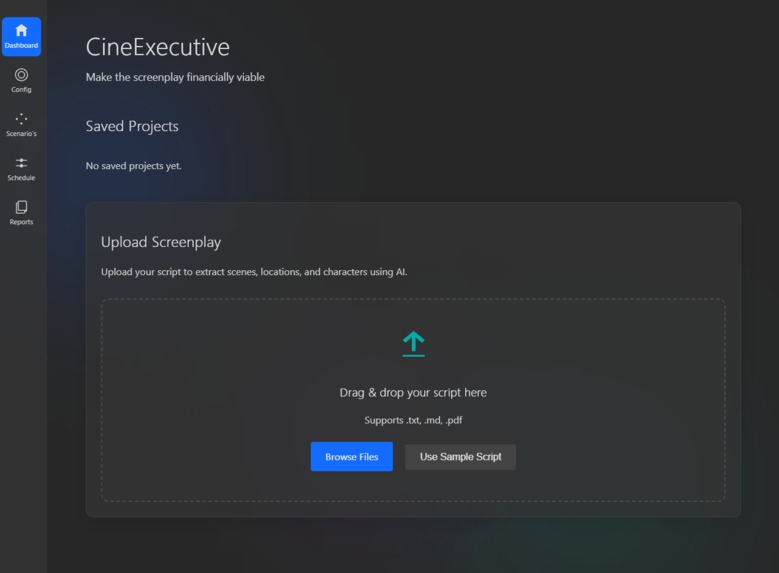
Task: Open the Config section in sidebar
Action: click(21, 81)
